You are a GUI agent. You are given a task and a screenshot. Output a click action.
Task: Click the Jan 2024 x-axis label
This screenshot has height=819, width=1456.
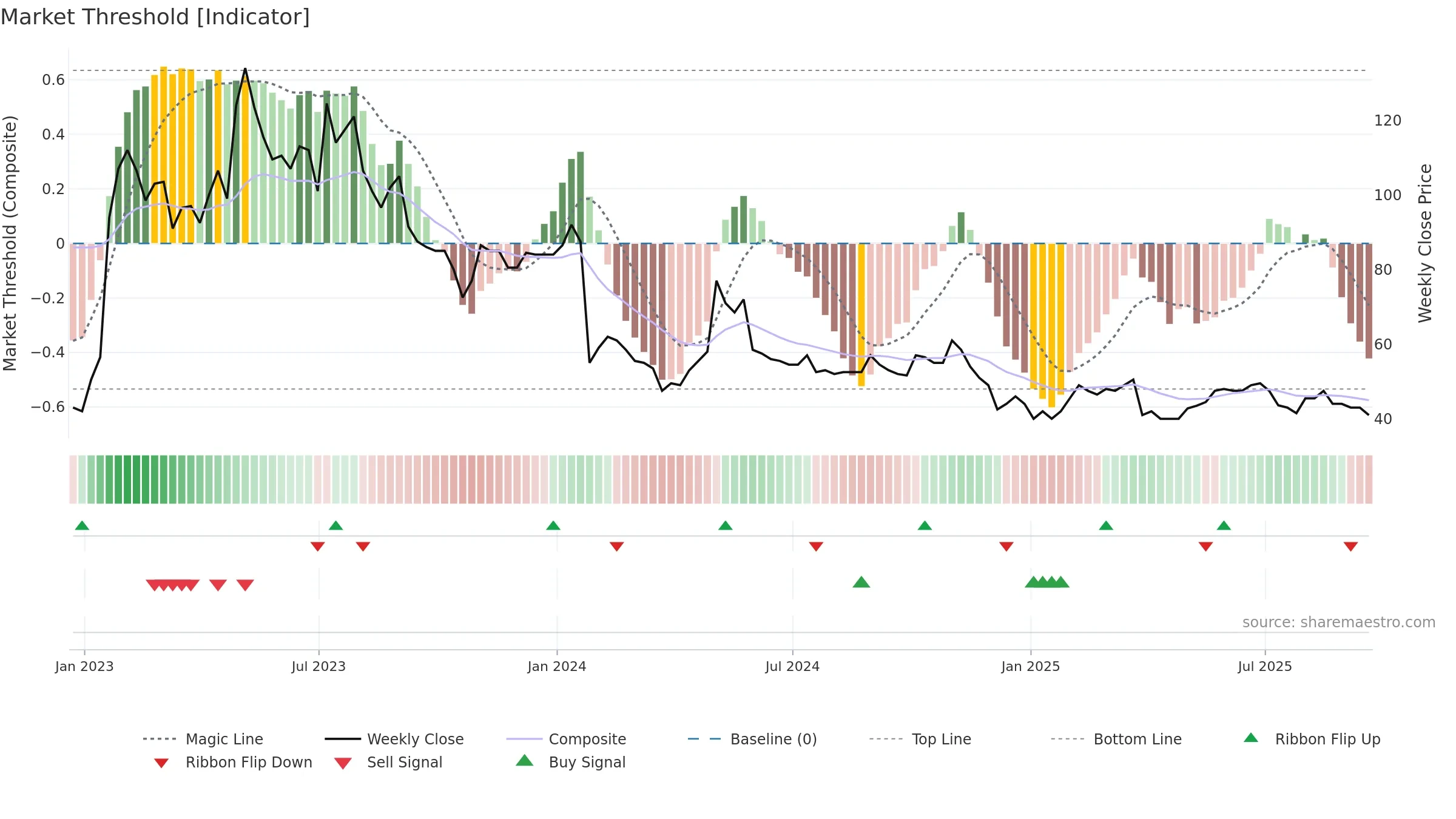pyautogui.click(x=557, y=666)
